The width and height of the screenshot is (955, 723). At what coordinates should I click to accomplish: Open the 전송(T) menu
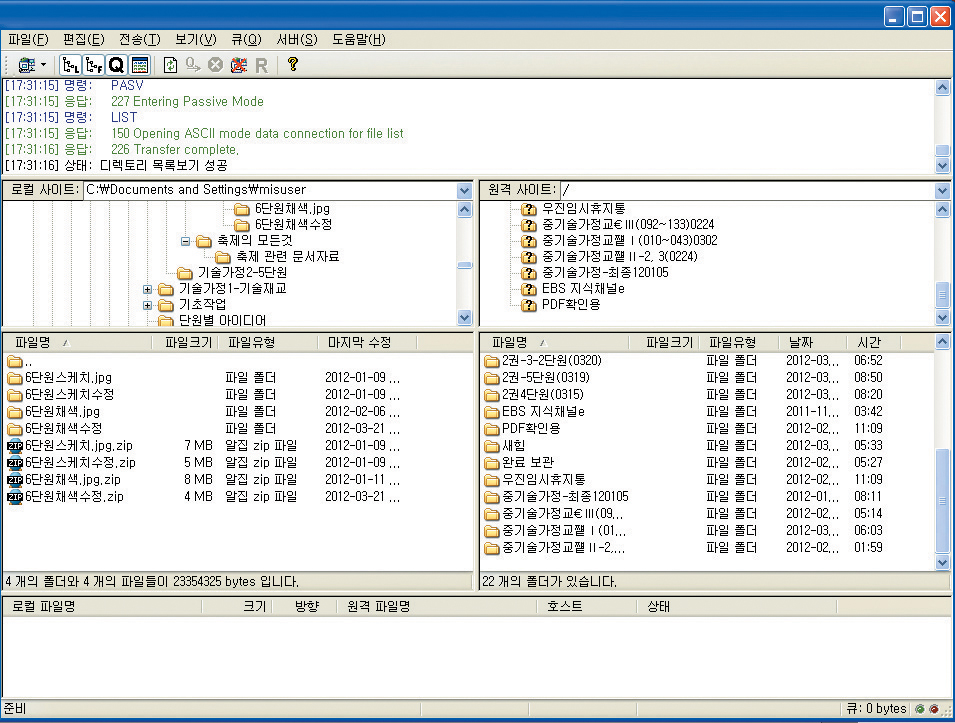tap(139, 40)
